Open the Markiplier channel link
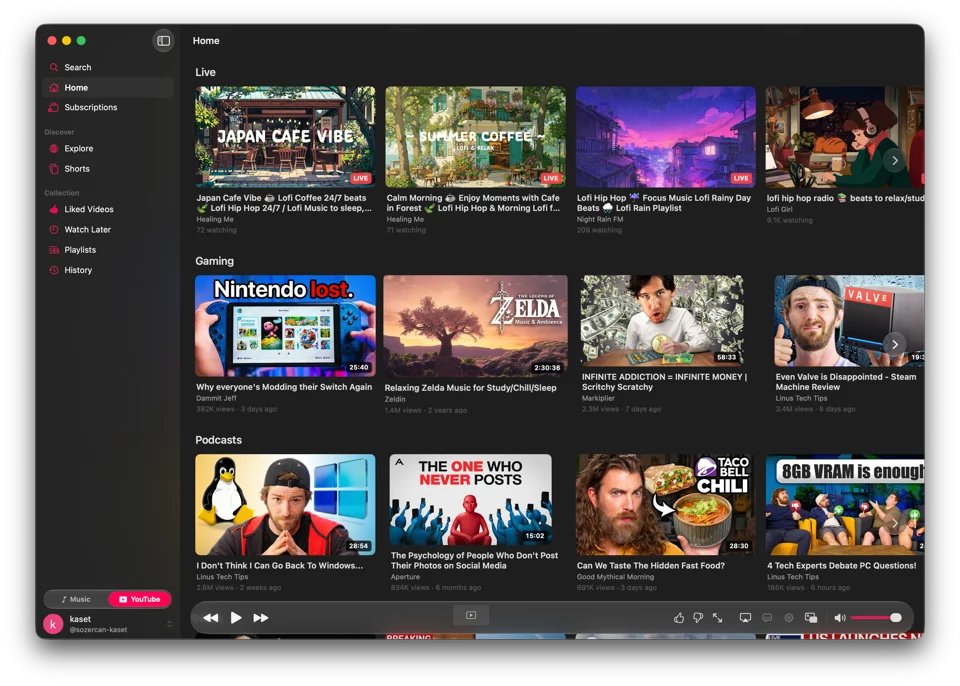This screenshot has width=960, height=686. pyautogui.click(x=598, y=398)
